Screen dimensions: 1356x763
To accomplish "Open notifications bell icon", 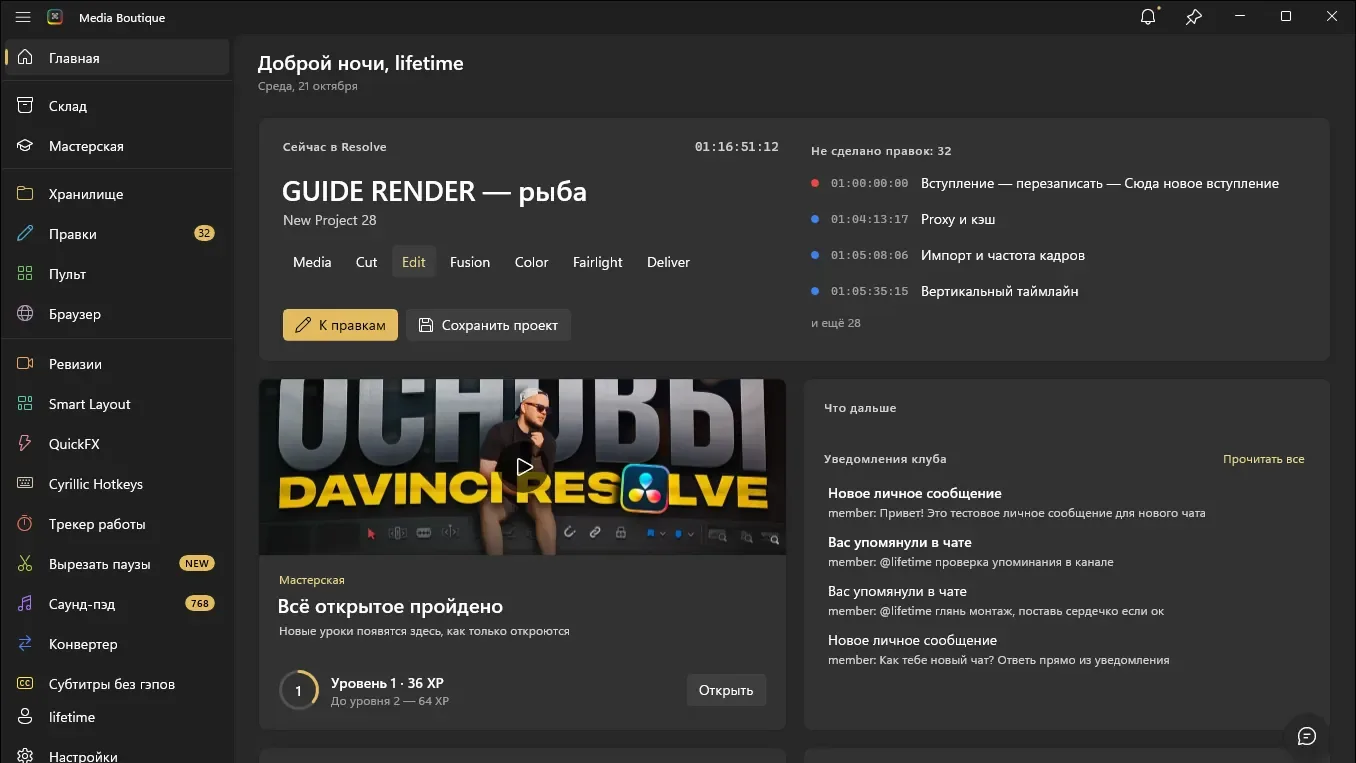I will coord(1148,17).
